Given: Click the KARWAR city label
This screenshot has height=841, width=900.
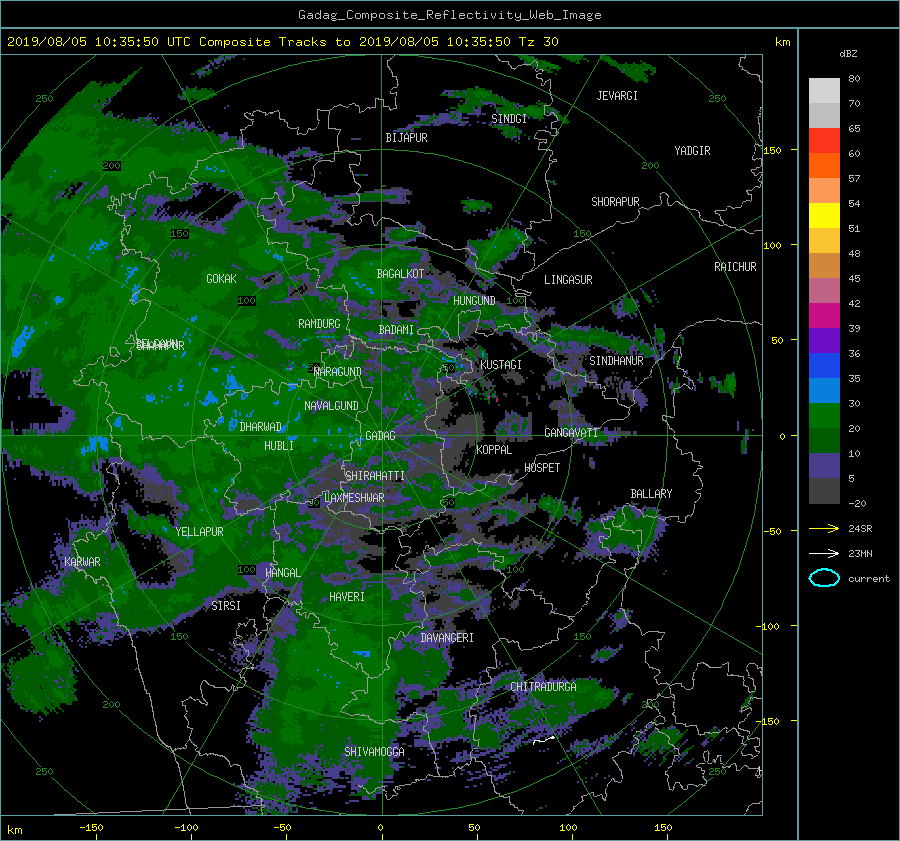Looking at the screenshot, I should (x=82, y=562).
